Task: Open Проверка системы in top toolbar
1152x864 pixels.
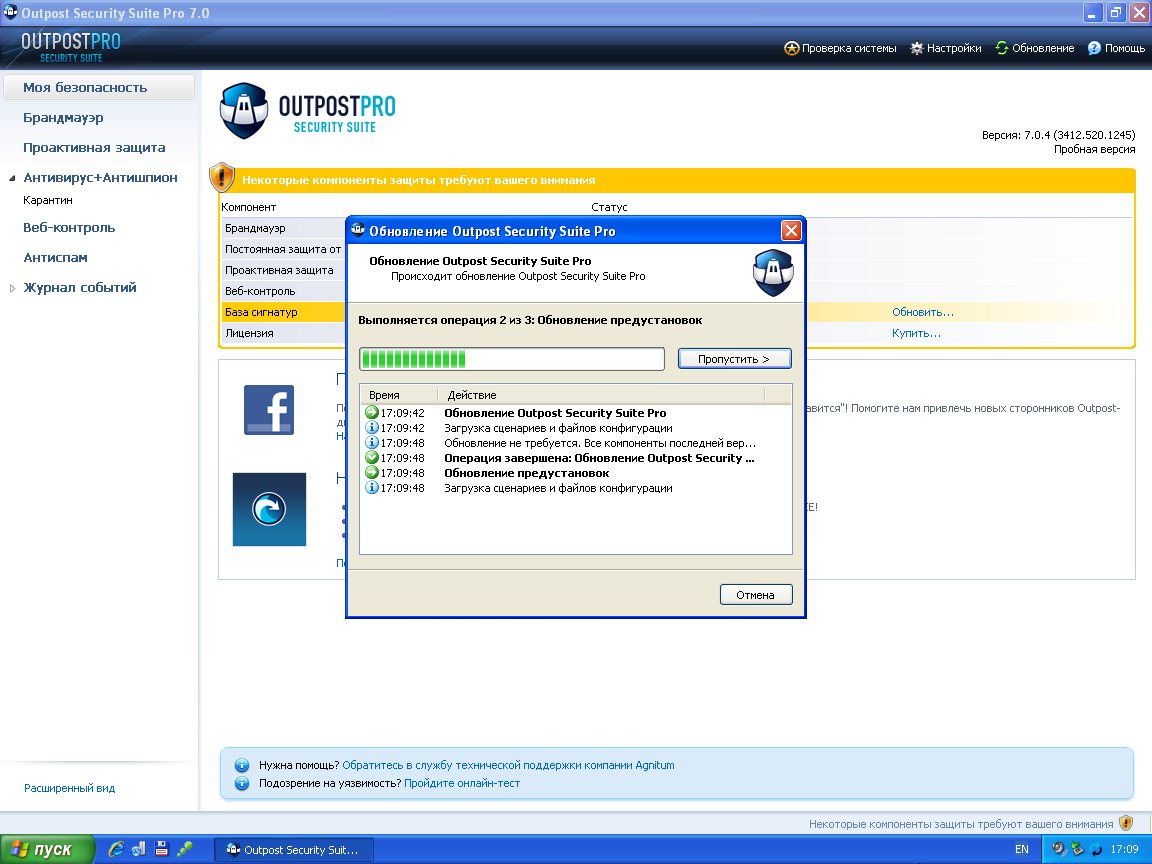Action: click(840, 48)
